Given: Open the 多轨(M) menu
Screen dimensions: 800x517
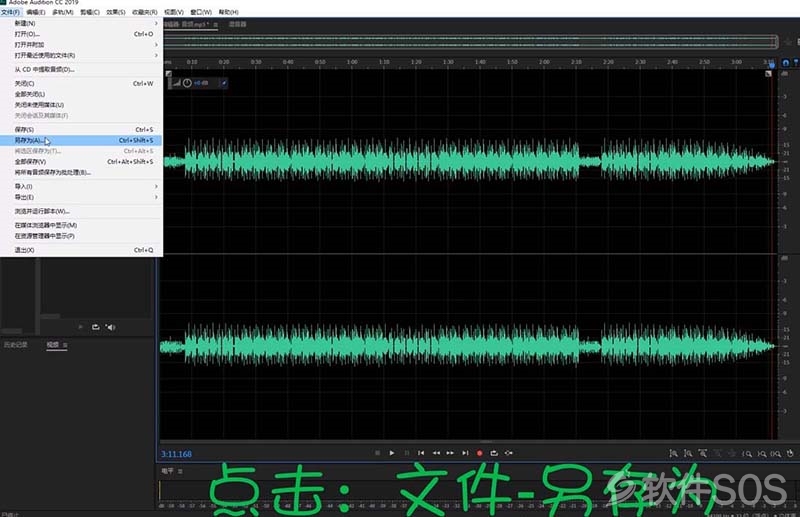Looking at the screenshot, I should point(63,12).
